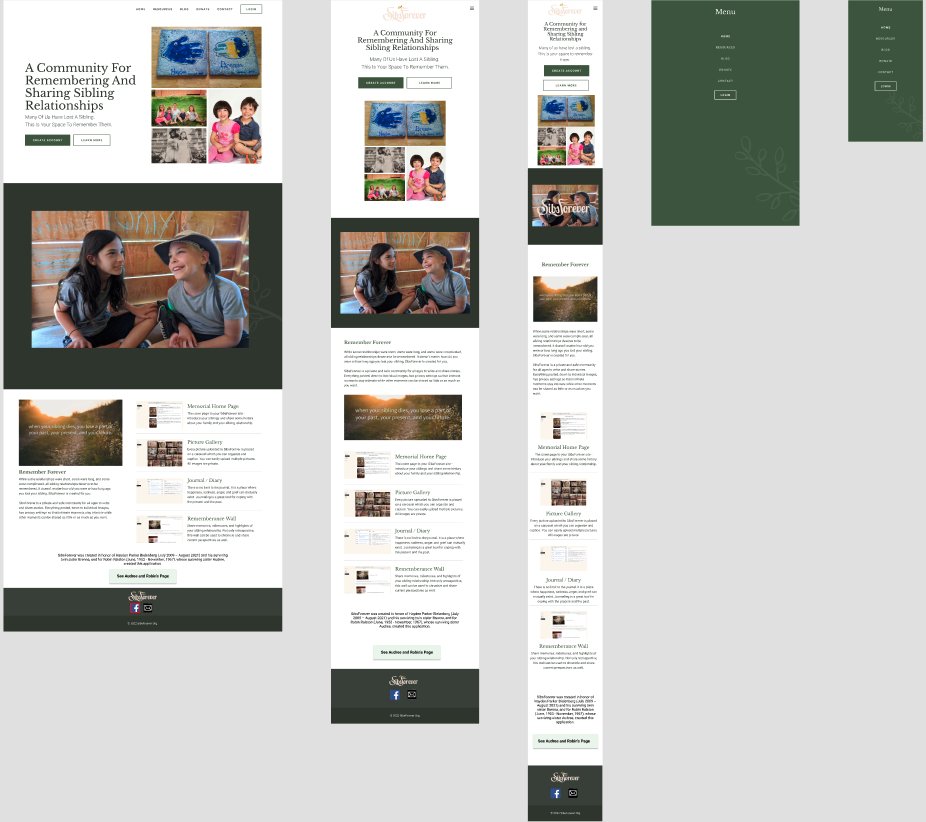This screenshot has height=822, width=926.
Task: Choose Home in the large green Menu panel
Action: pos(725,36)
